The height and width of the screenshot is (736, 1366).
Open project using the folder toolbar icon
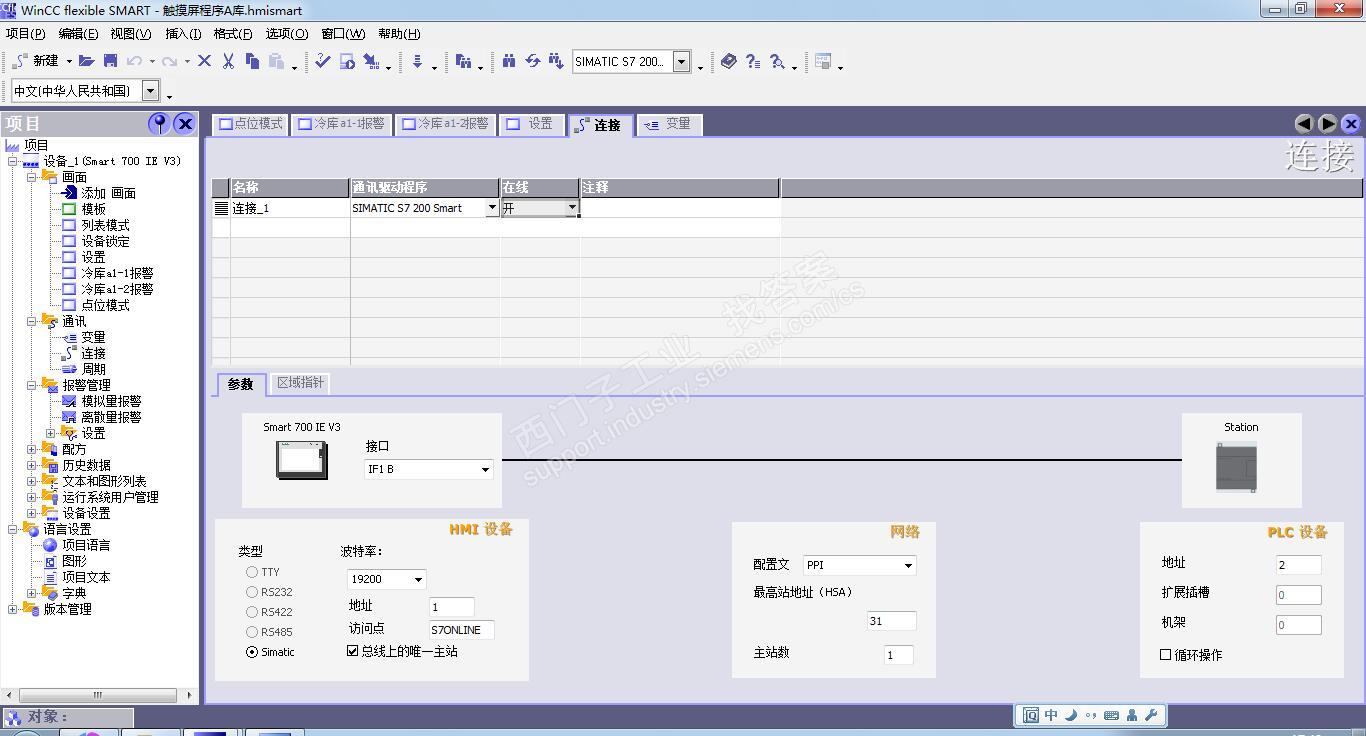(x=86, y=61)
